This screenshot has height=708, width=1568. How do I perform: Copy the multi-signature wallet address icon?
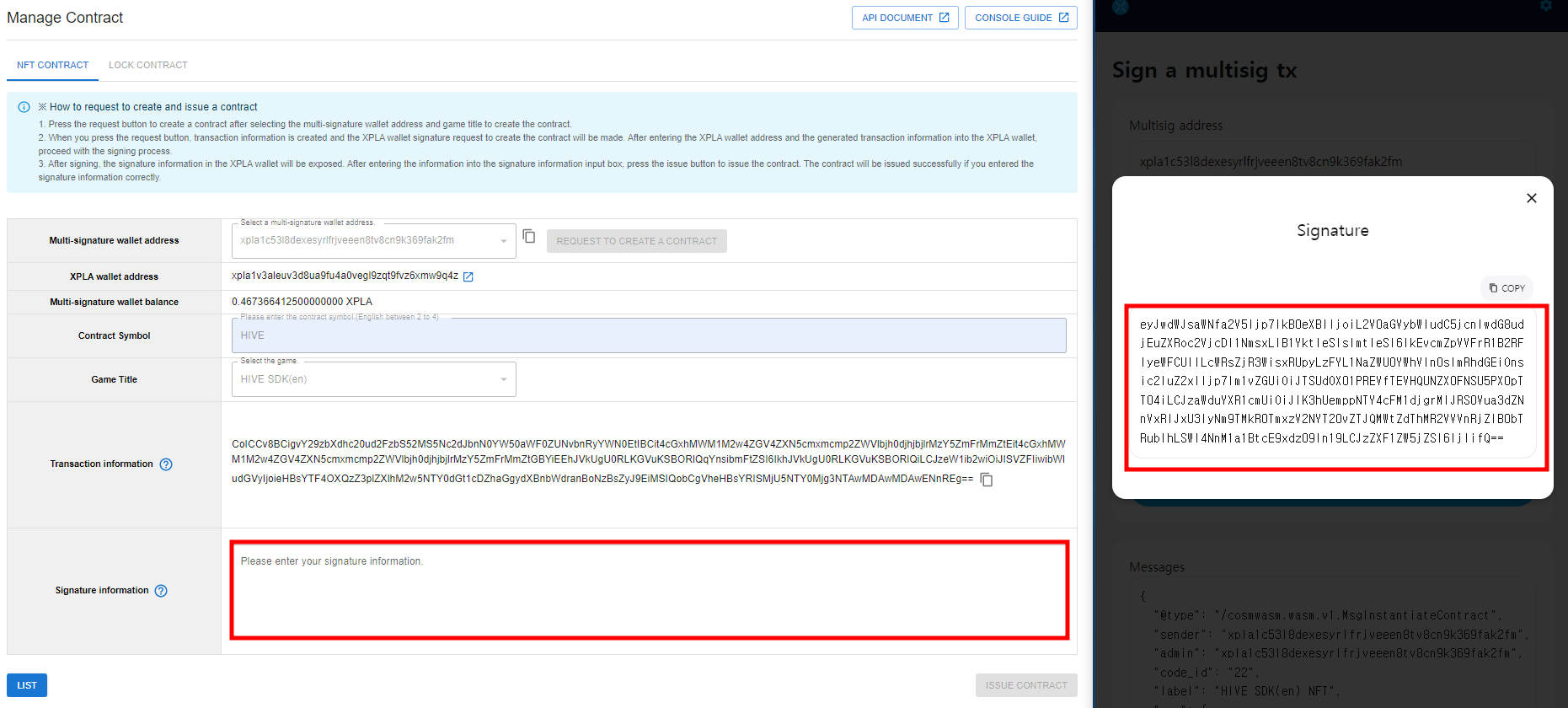[x=529, y=236]
